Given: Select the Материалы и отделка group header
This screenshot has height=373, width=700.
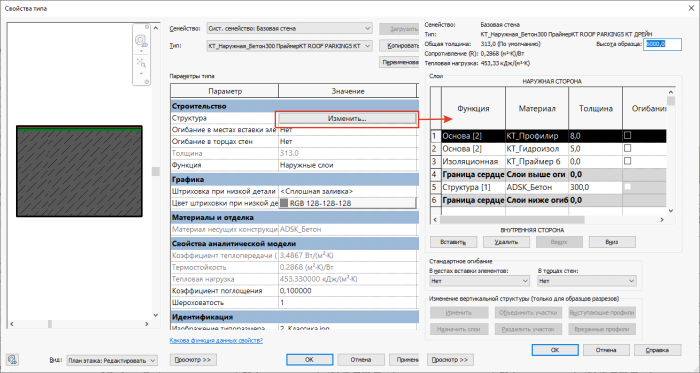Looking at the screenshot, I should [x=294, y=218].
